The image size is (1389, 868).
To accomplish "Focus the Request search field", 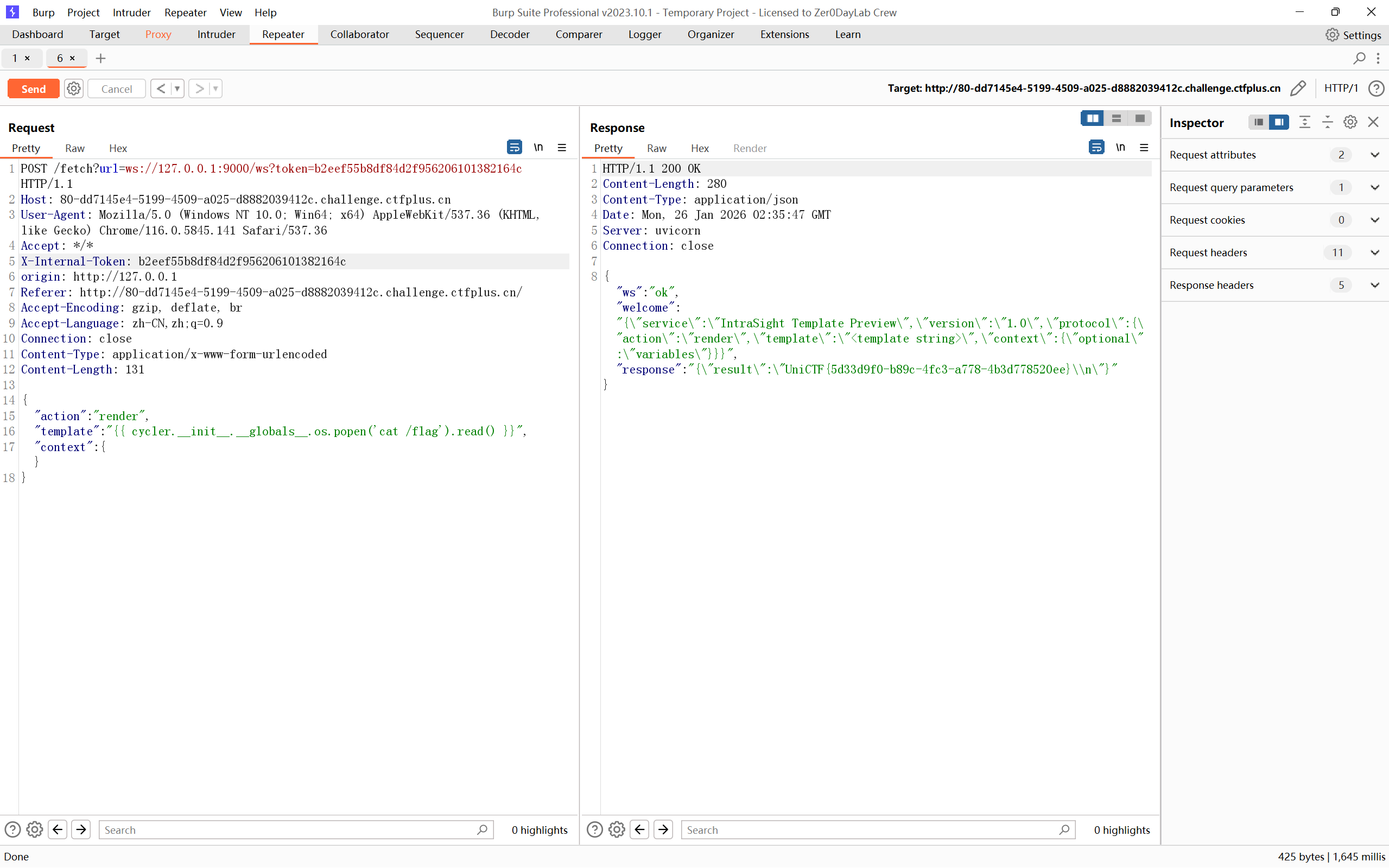I will tap(296, 829).
